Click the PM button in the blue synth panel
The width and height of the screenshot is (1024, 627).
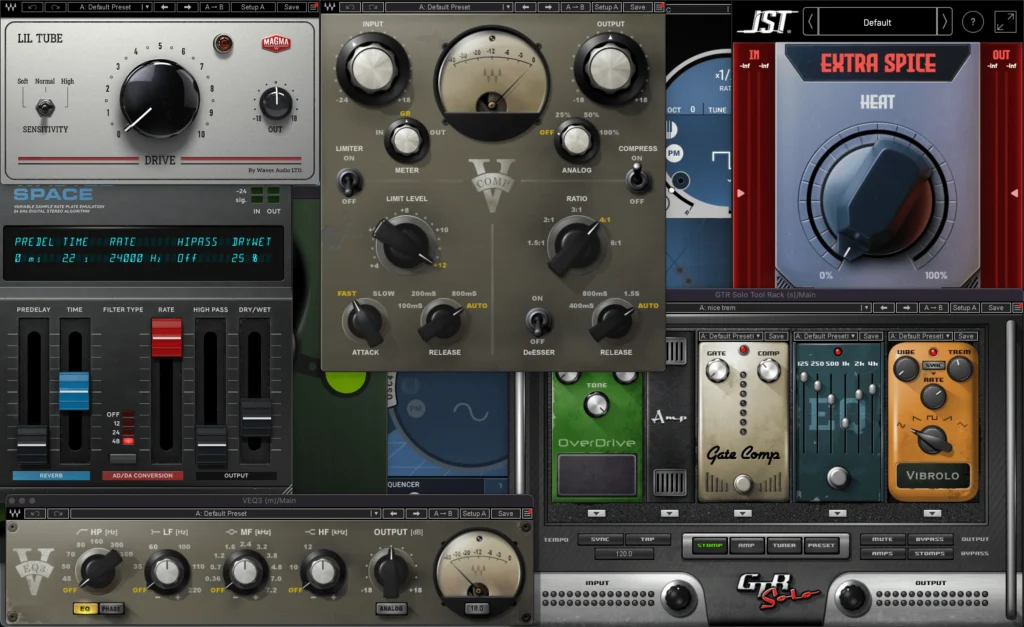(x=674, y=153)
